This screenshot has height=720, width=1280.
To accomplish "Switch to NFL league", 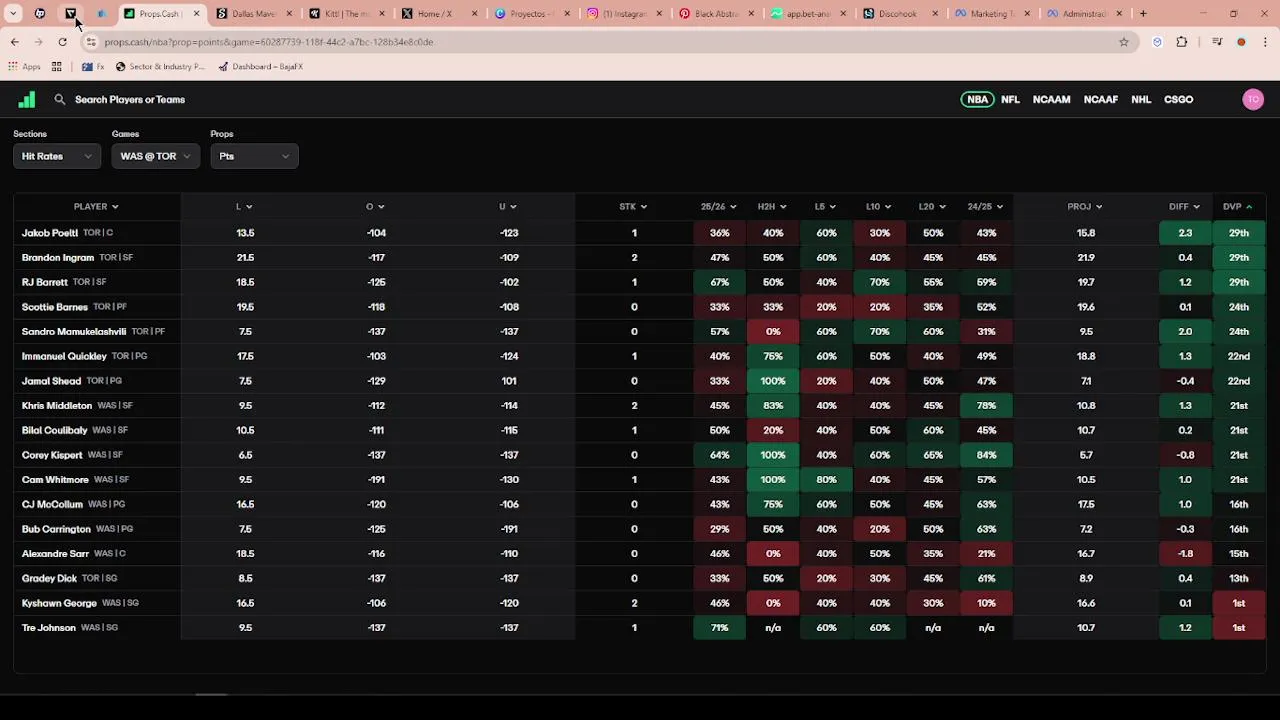I will coord(1010,99).
